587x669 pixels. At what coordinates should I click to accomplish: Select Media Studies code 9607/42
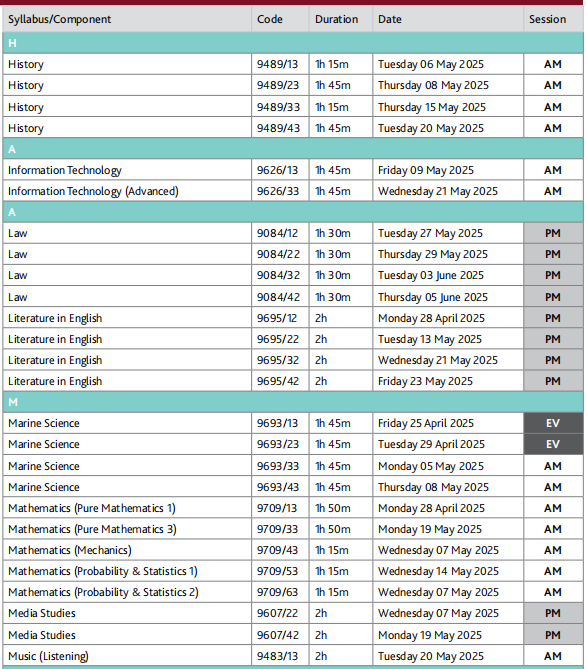[277, 635]
